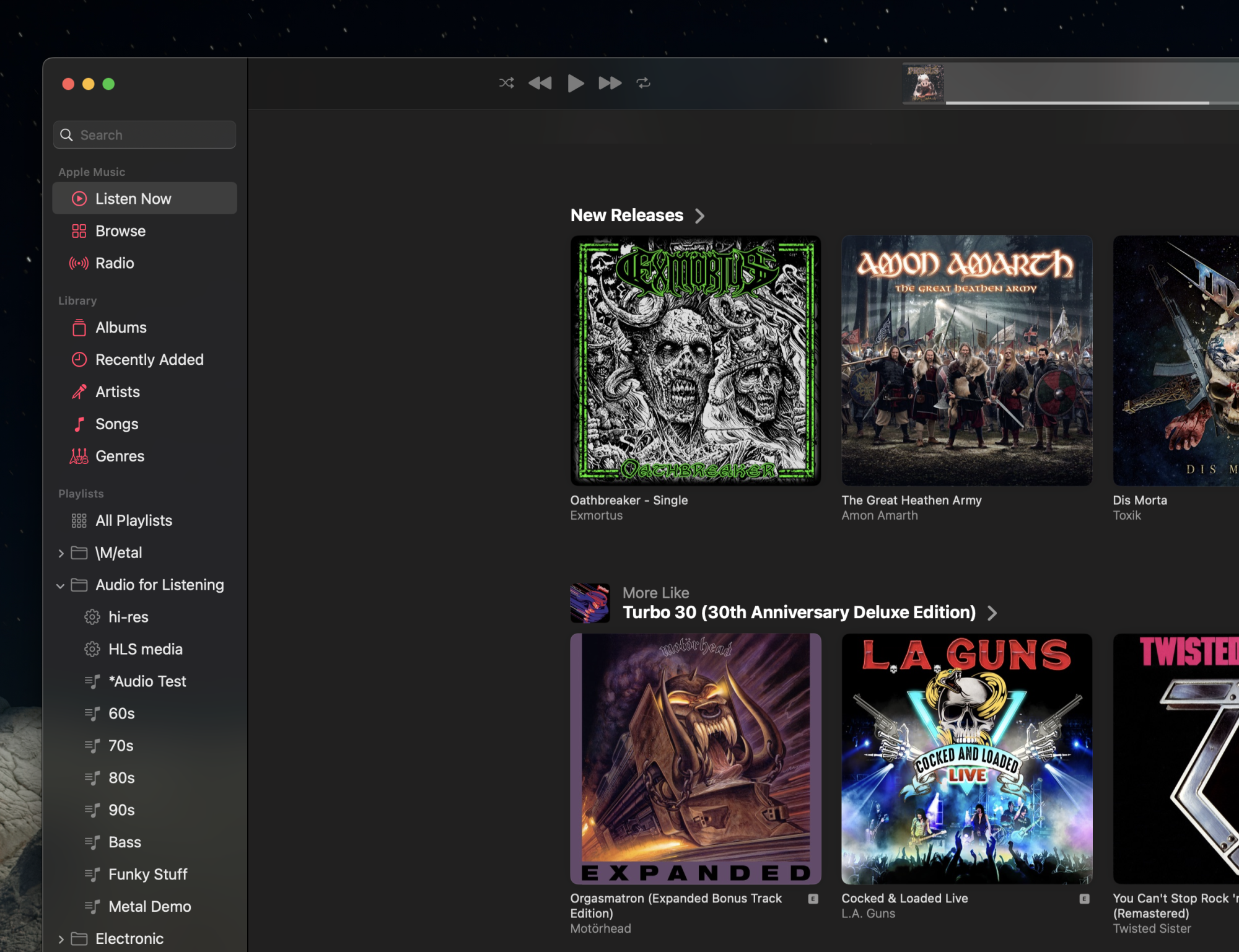Open the 70s playlist
The width and height of the screenshot is (1239, 952).
[x=145, y=746]
